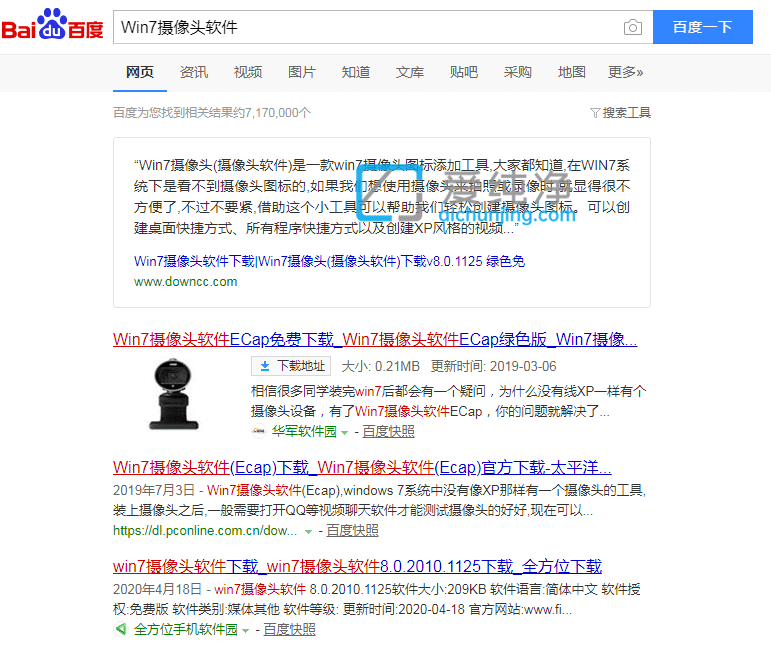Expand dropdown arrow next to pconline URL
The image size is (771, 648).
[308, 531]
